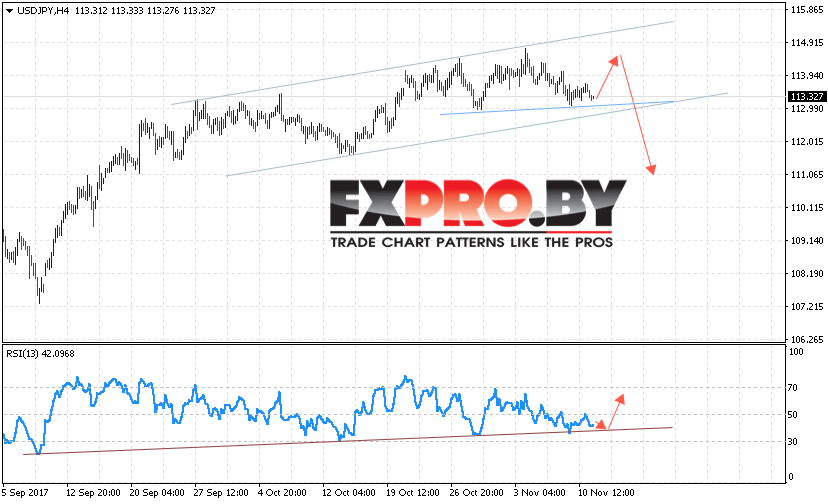Screen dimensions: 828x504
Task: Click the 111.065 price axis label
Action: click(807, 175)
